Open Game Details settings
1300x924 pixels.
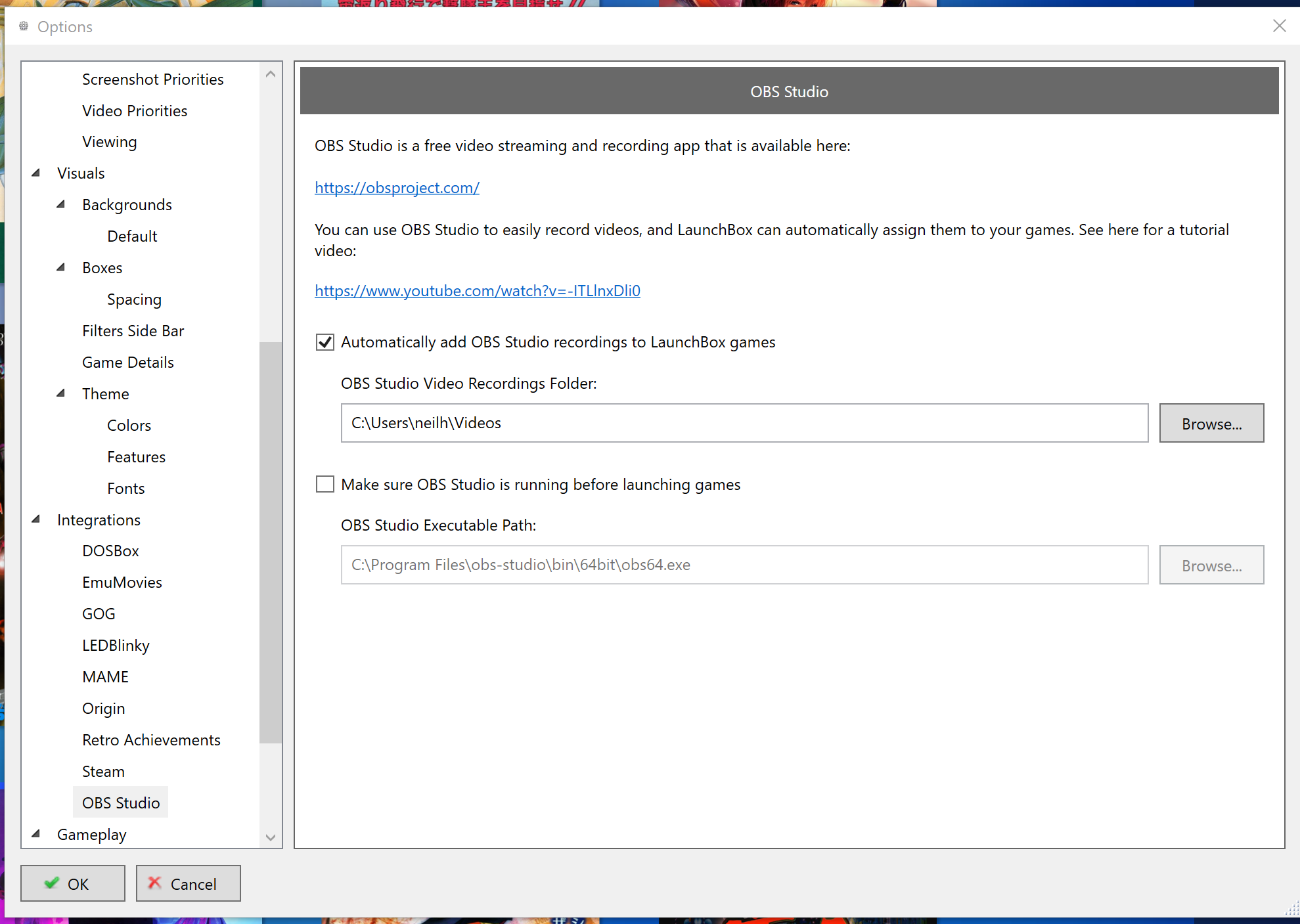(x=127, y=363)
